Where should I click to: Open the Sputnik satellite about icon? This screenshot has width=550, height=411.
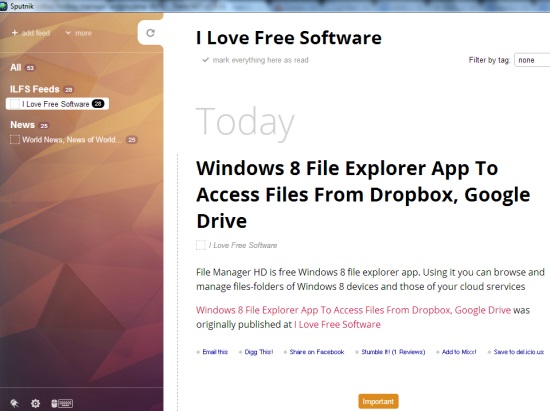14,403
